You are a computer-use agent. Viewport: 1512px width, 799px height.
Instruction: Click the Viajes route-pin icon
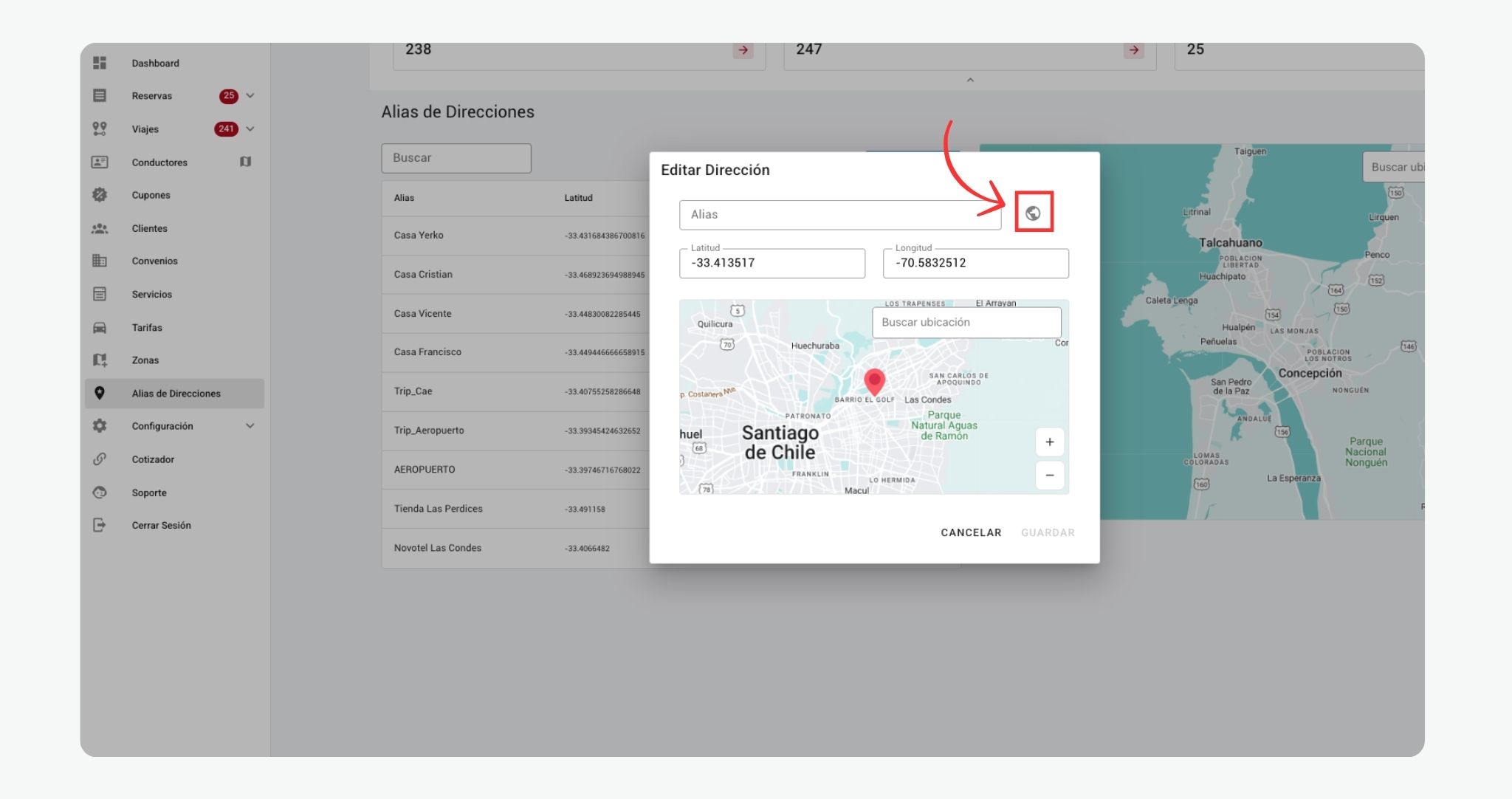100,128
